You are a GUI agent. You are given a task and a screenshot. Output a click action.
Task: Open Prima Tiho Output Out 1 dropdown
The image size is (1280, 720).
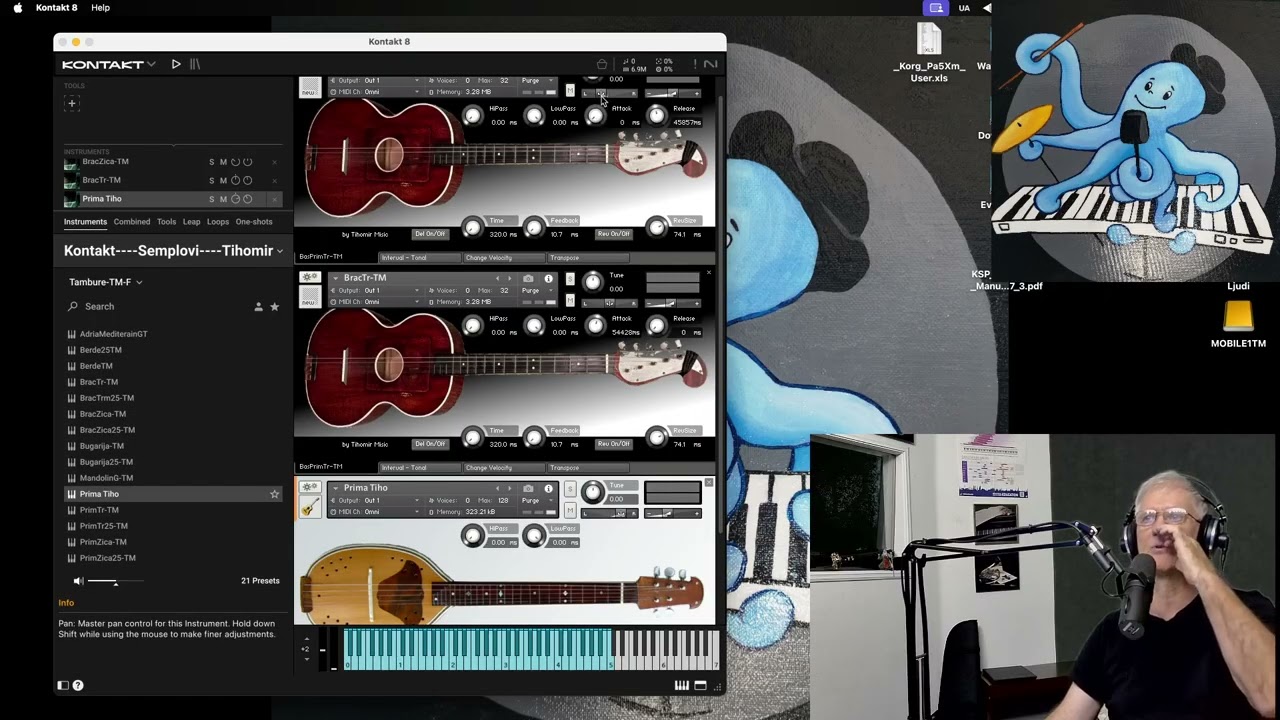point(378,500)
